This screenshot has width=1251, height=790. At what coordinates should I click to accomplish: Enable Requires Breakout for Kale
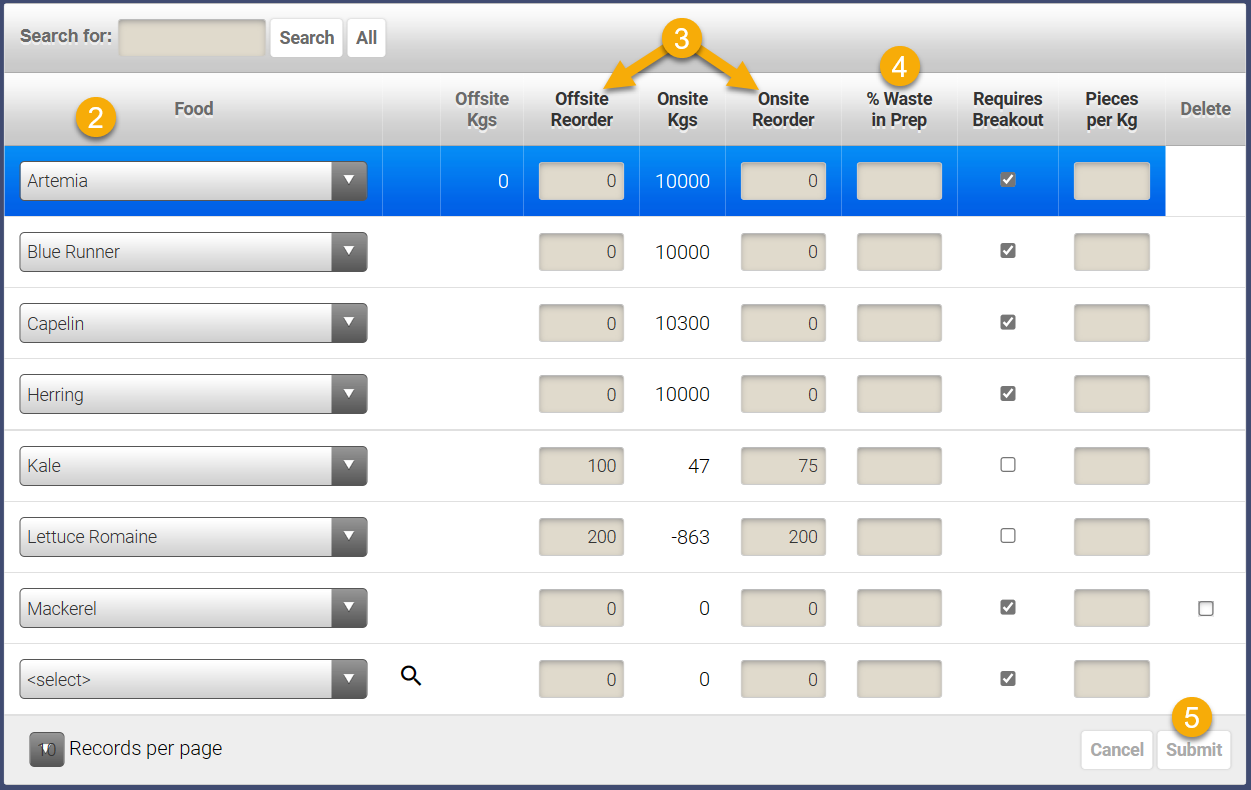tap(1008, 465)
